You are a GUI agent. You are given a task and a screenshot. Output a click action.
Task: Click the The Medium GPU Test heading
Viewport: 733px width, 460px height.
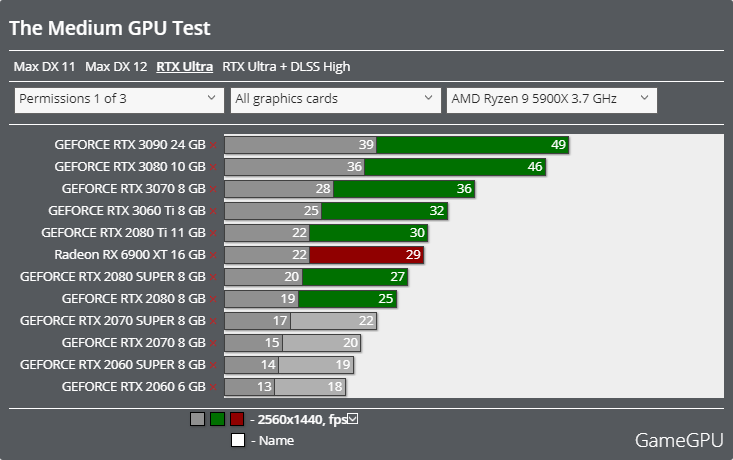click(x=110, y=28)
